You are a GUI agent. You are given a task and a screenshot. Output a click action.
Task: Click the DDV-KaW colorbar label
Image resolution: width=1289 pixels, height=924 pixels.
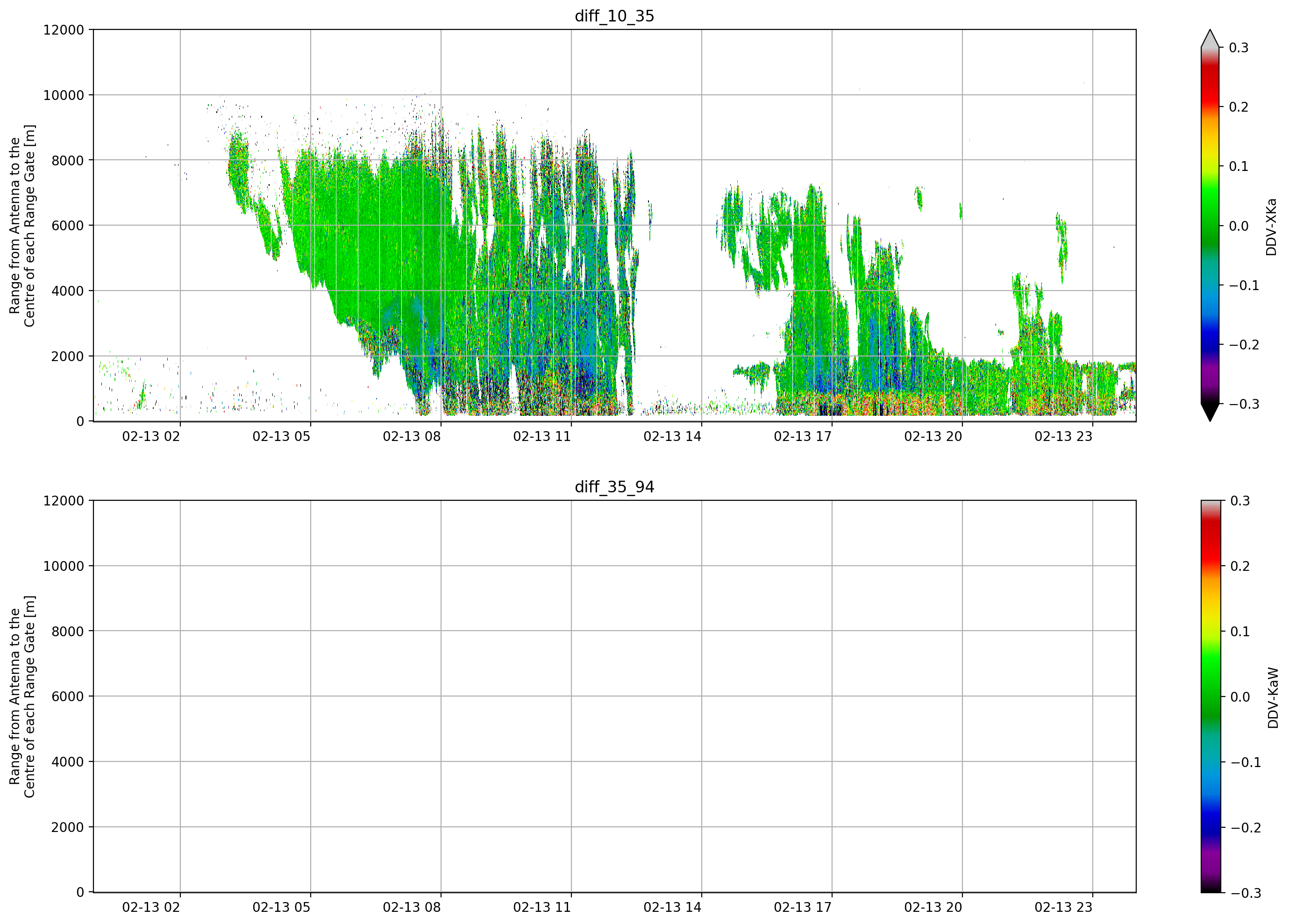tap(1273, 698)
